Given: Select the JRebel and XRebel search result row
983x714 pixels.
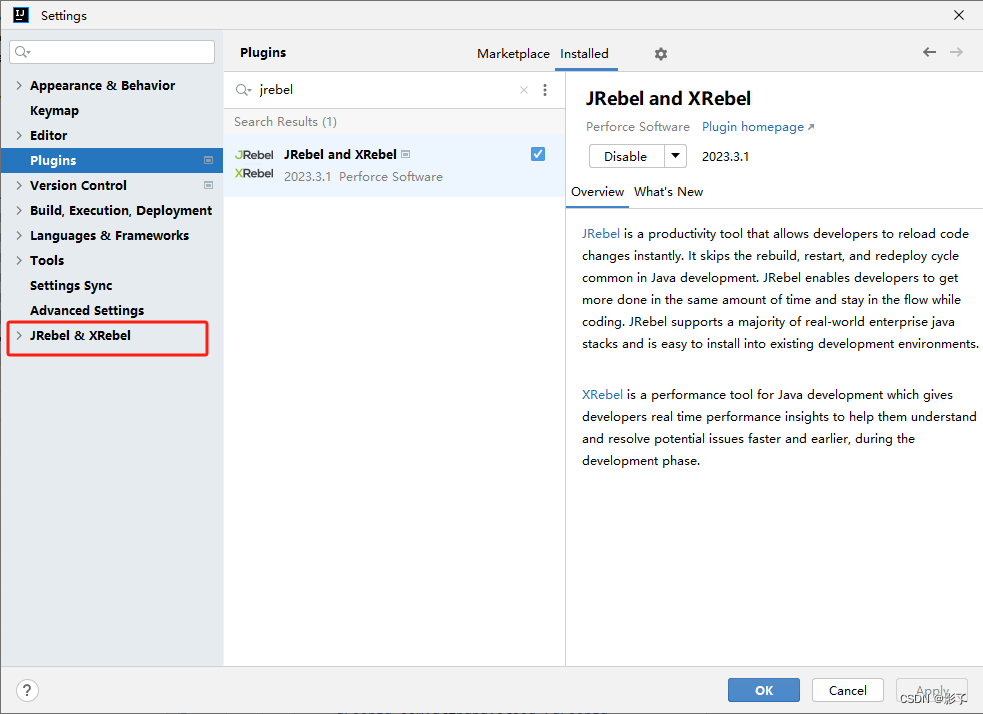Looking at the screenshot, I should coord(394,165).
